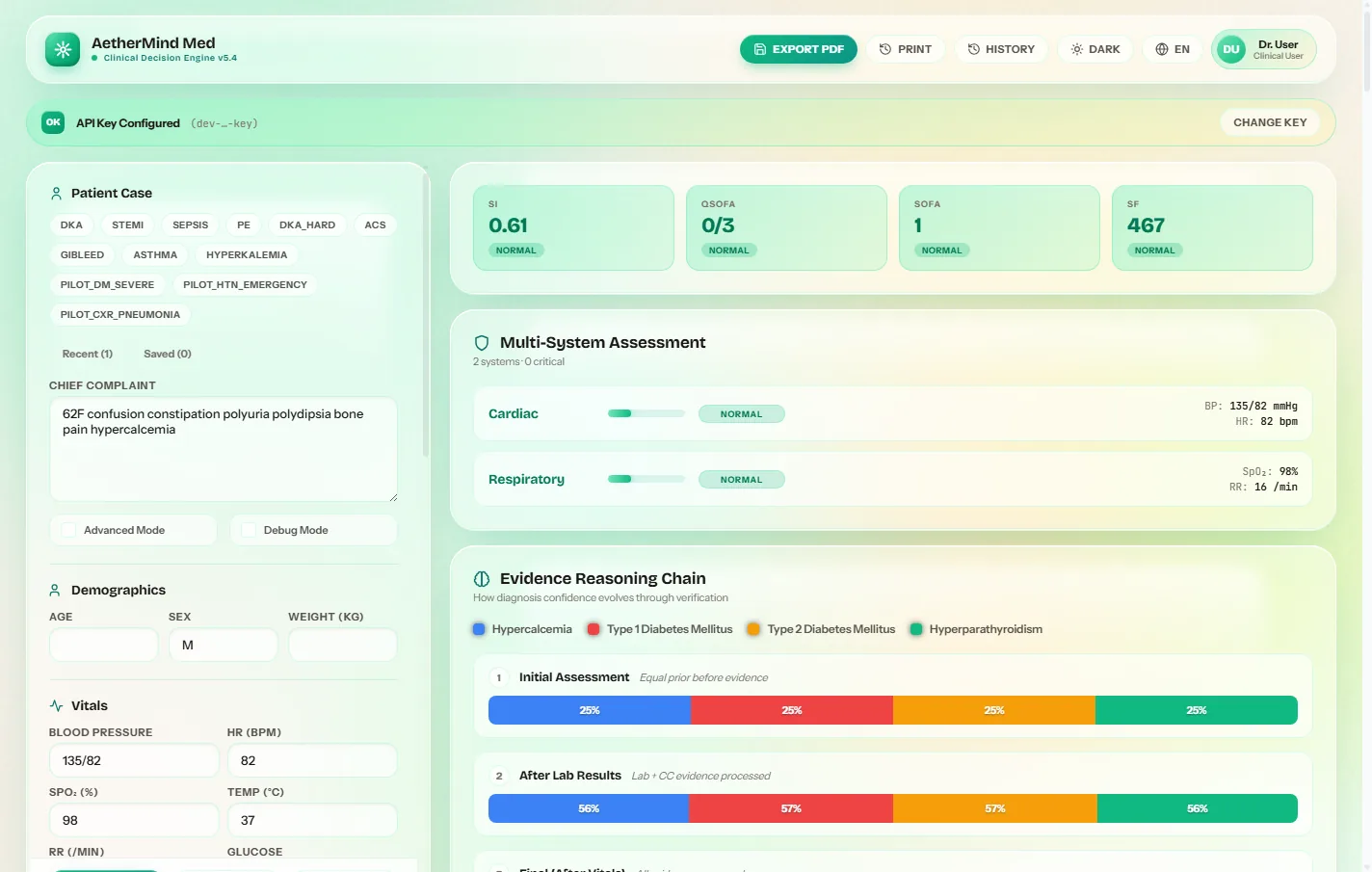
Task: Click the Chief Complaint text area
Action: point(224,449)
